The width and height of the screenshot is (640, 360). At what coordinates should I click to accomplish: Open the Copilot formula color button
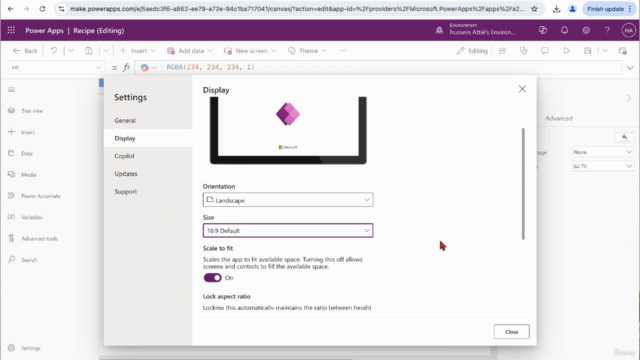tap(148, 68)
